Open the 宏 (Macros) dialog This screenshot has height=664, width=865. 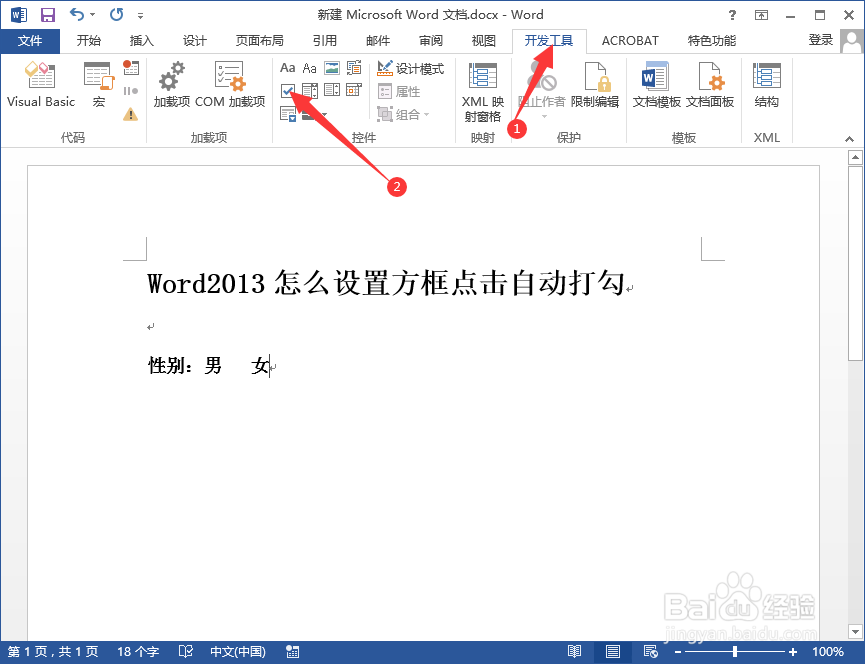pyautogui.click(x=99, y=84)
